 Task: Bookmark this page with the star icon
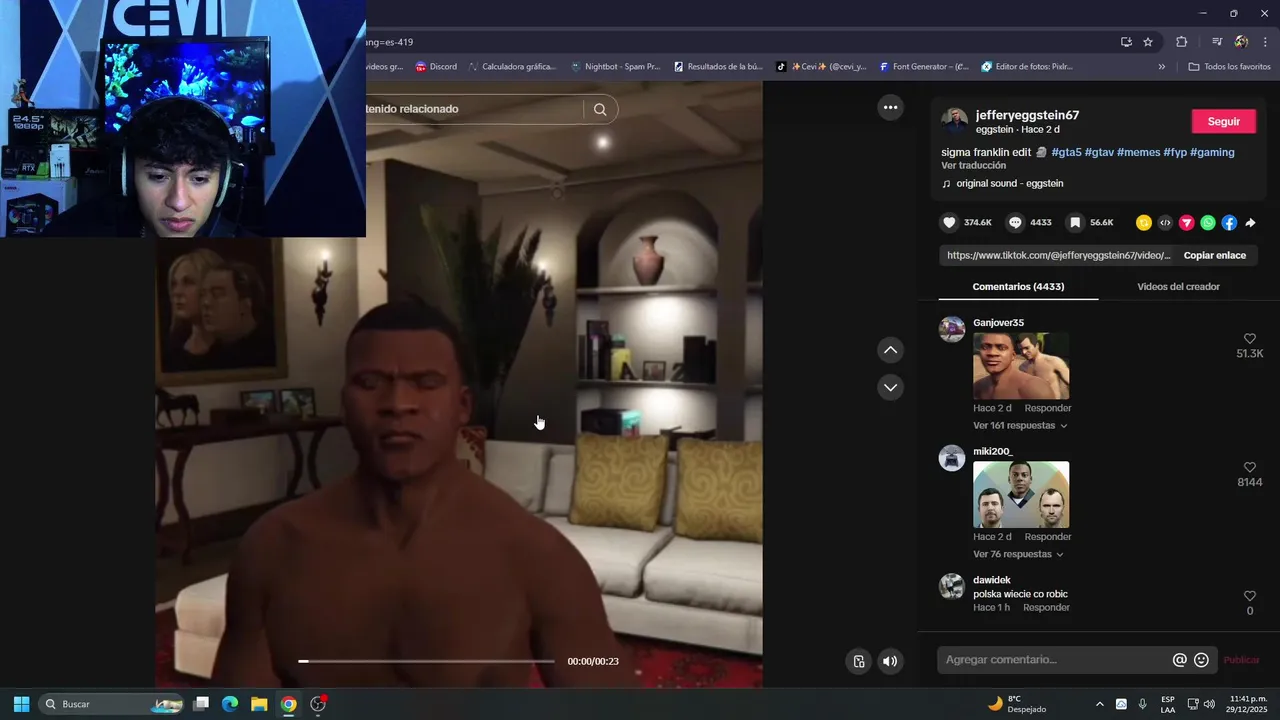point(1148,42)
